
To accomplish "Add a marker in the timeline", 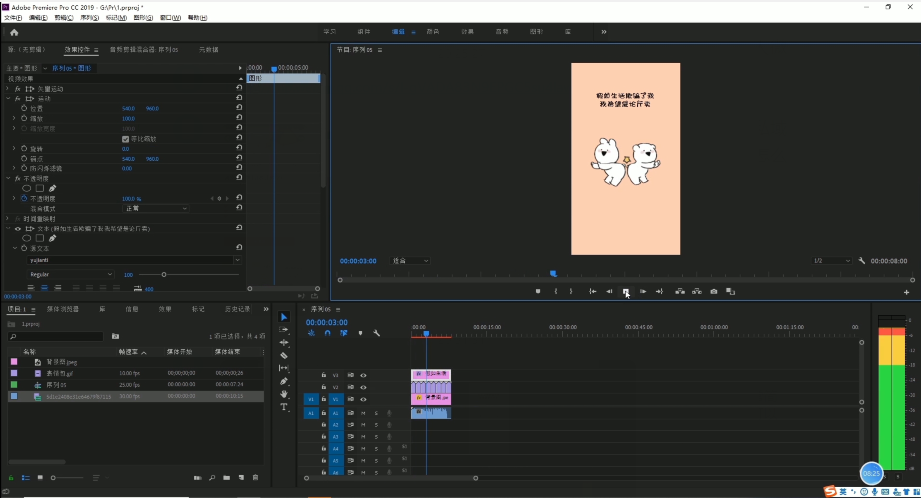I will [x=360, y=333].
